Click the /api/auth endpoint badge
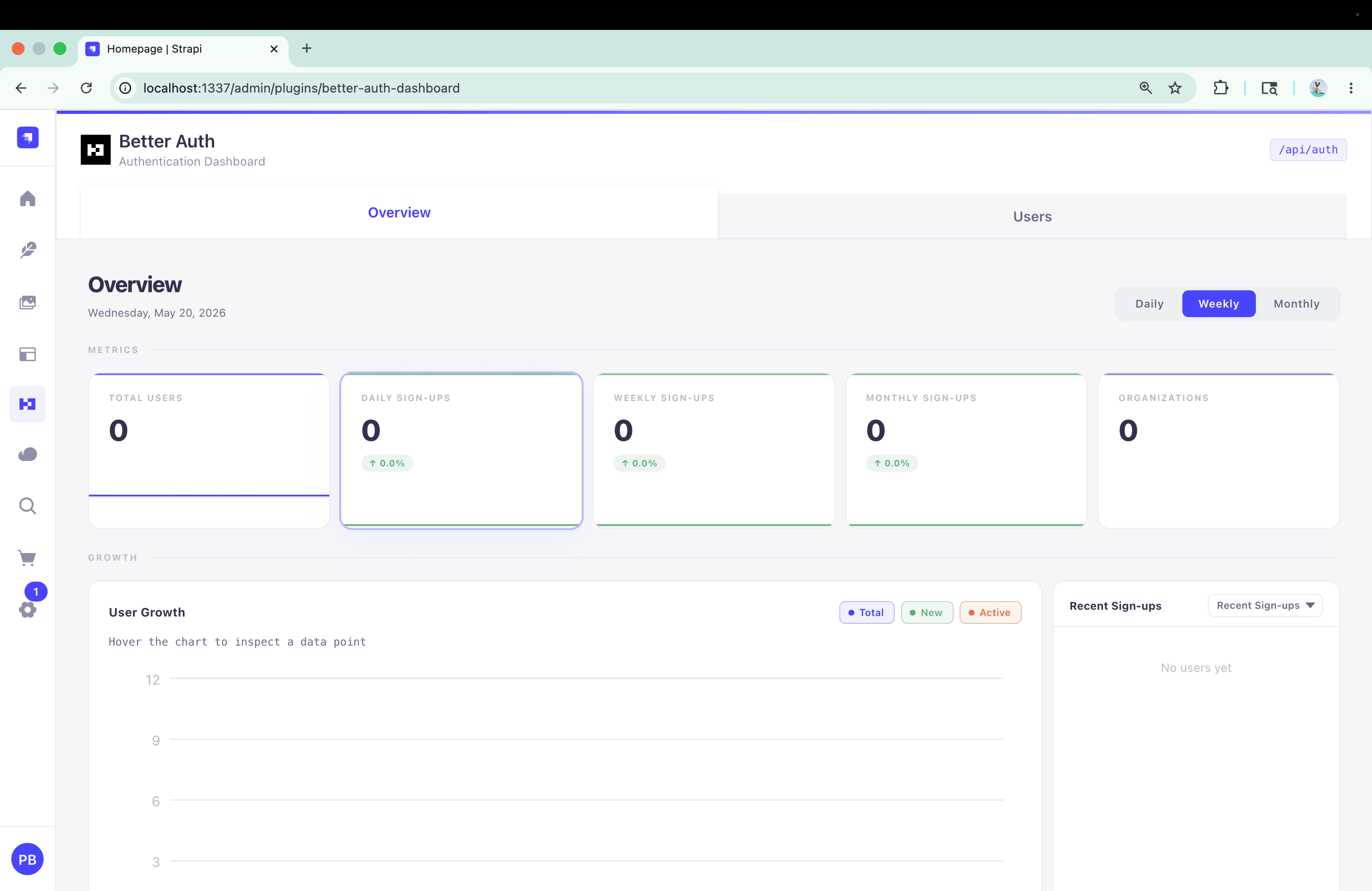 point(1308,150)
